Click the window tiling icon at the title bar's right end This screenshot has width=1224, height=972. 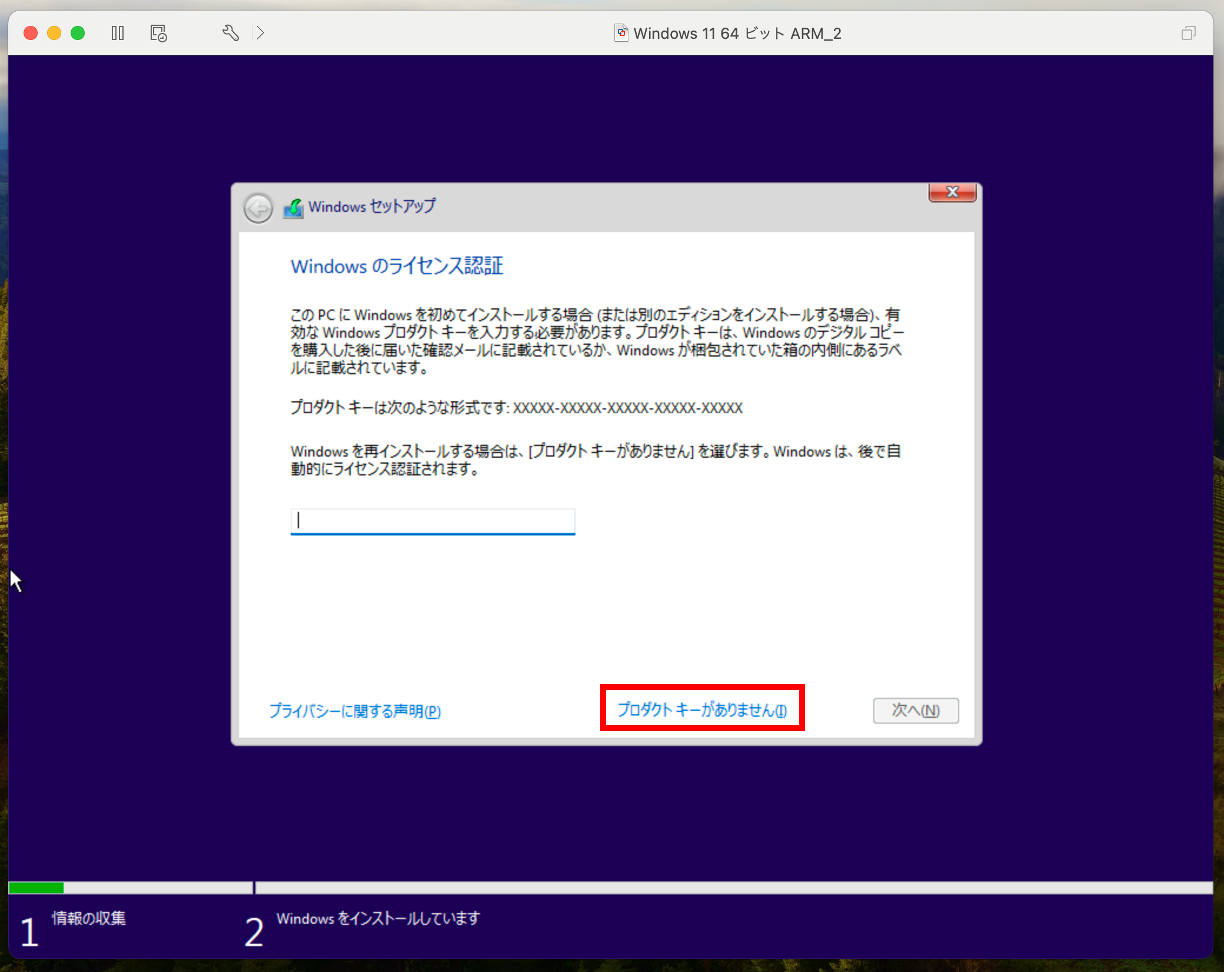click(x=1188, y=33)
